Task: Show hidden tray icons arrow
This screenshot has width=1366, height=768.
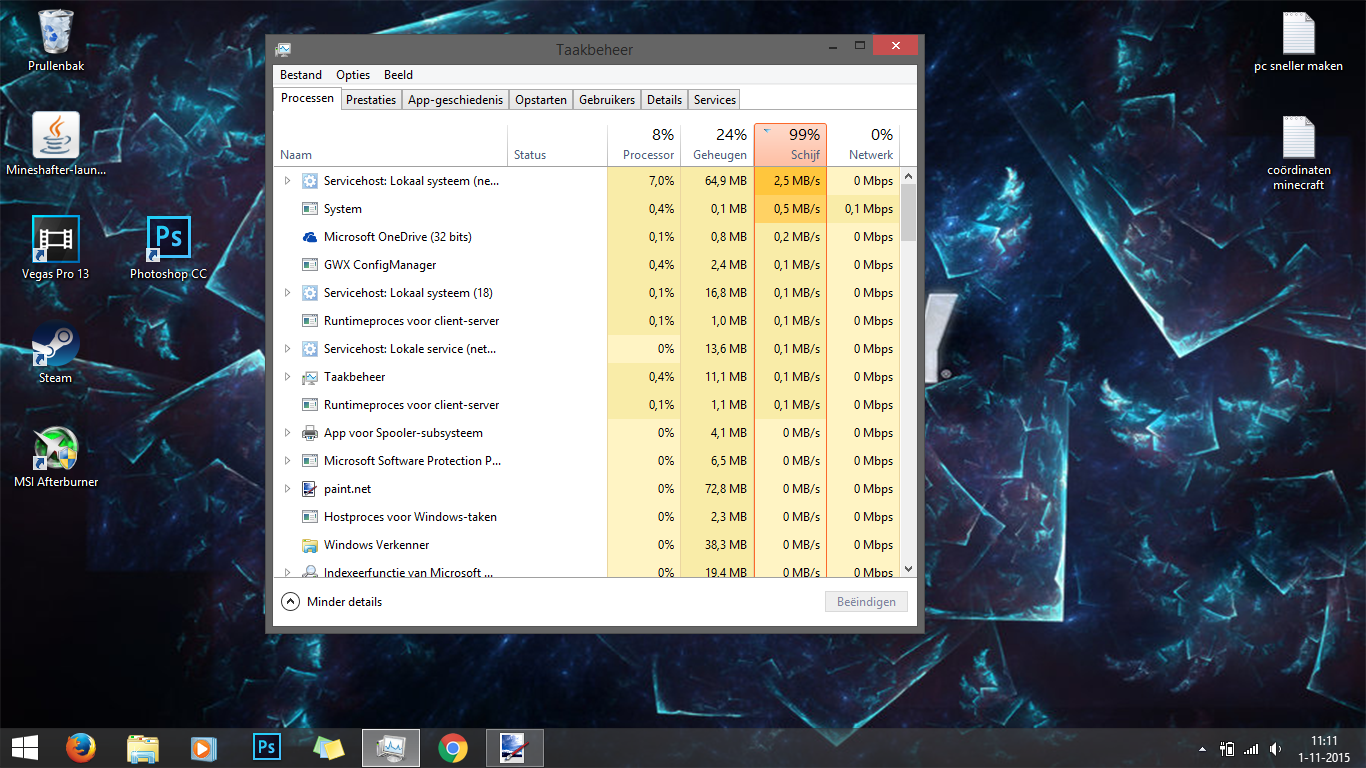Action: (x=1202, y=748)
